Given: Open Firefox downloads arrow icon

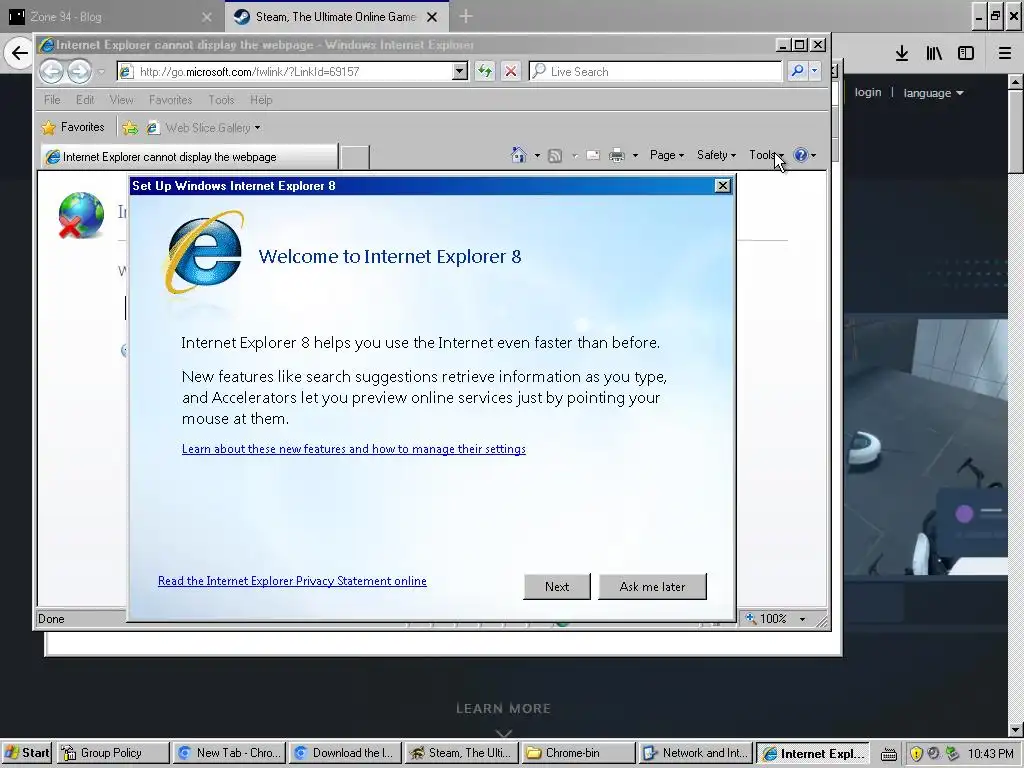Looking at the screenshot, I should (x=902, y=54).
